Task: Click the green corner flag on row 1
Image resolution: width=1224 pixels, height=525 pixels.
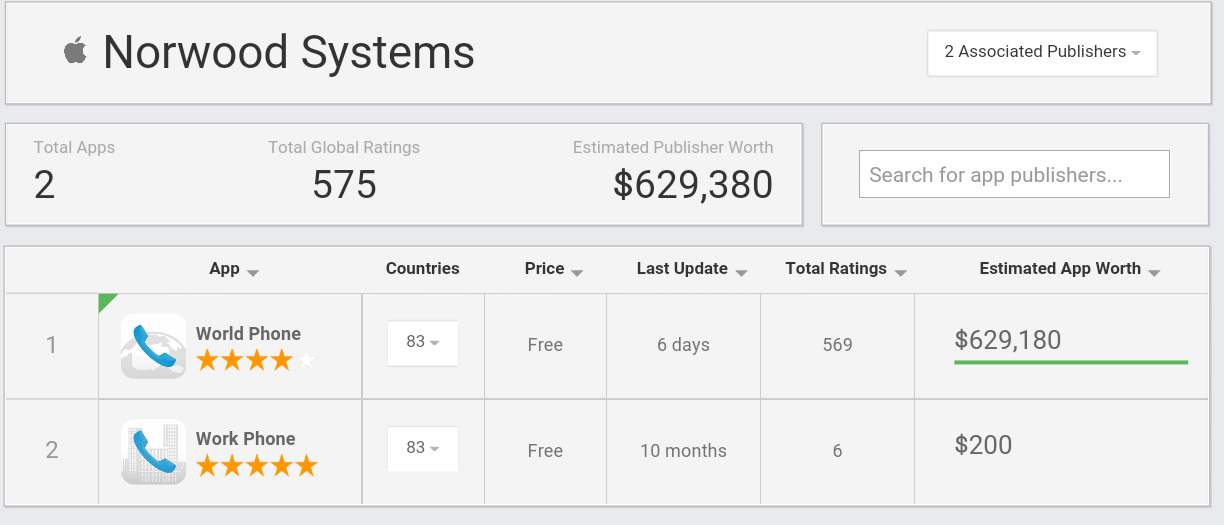Action: (105, 300)
